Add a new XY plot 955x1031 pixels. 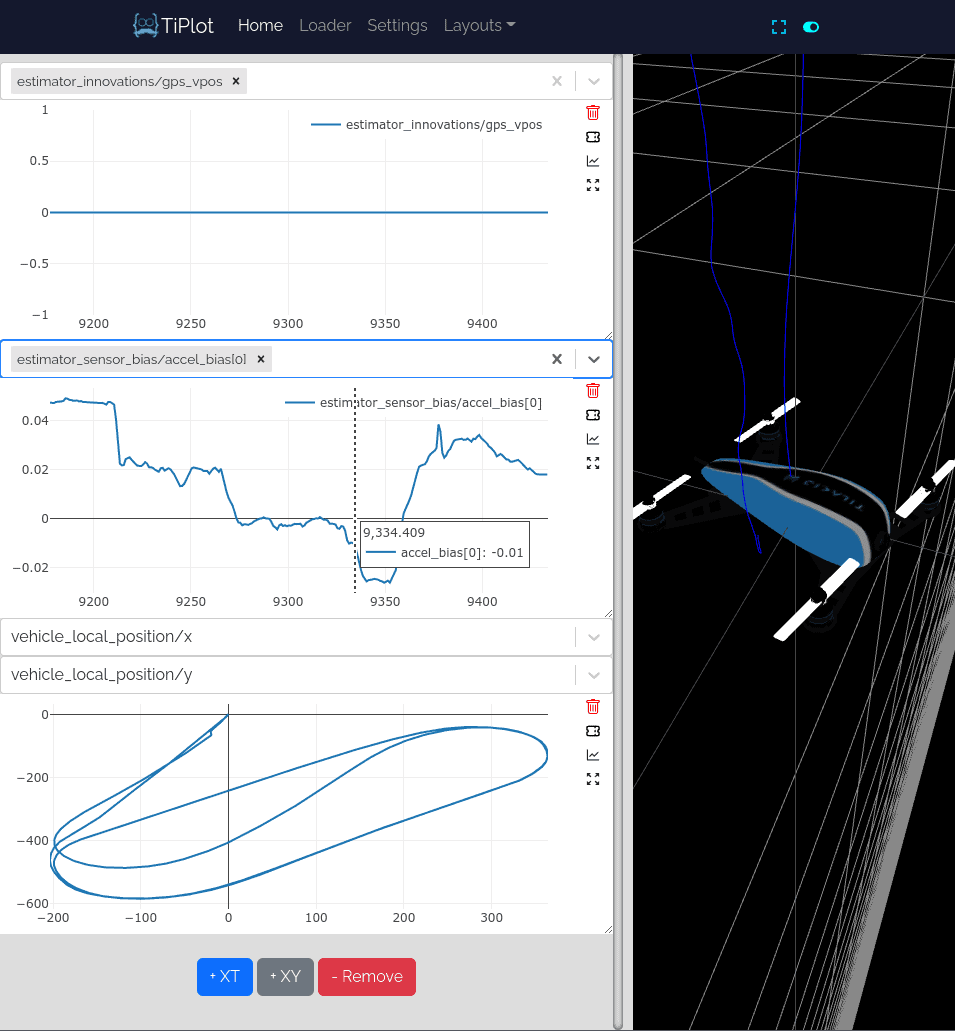[x=285, y=976]
